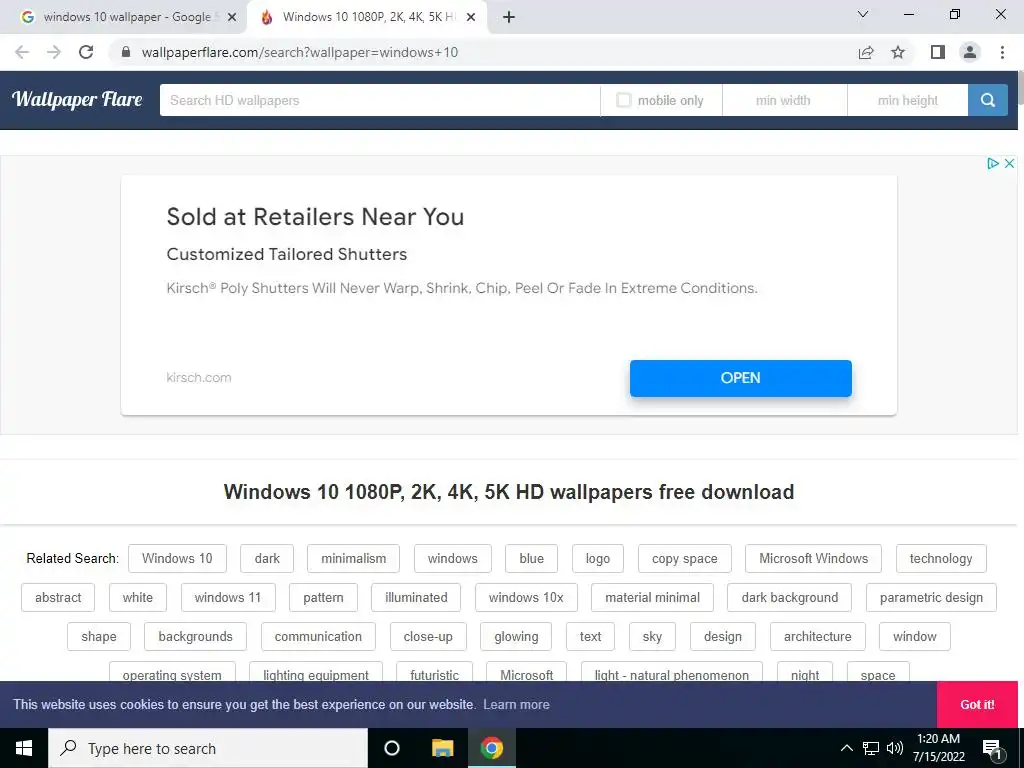1024x768 pixels.
Task: Open new tab with plus icon
Action: pyautogui.click(x=509, y=17)
